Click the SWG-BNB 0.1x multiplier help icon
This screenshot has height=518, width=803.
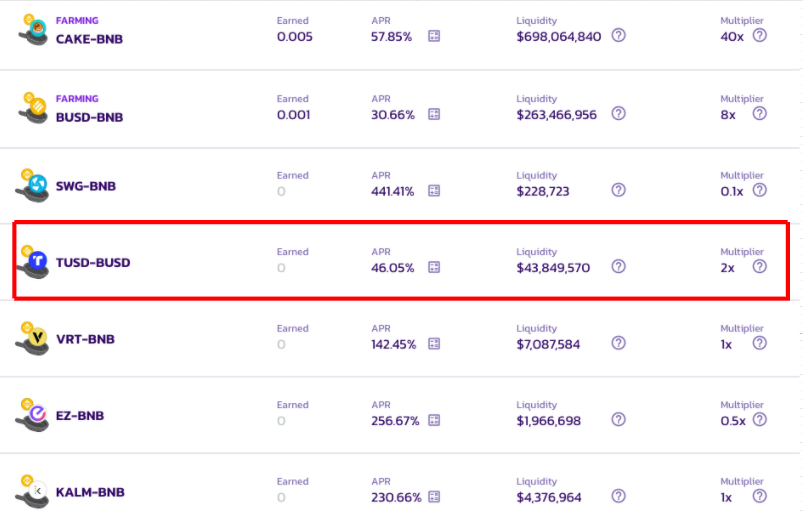click(x=759, y=189)
